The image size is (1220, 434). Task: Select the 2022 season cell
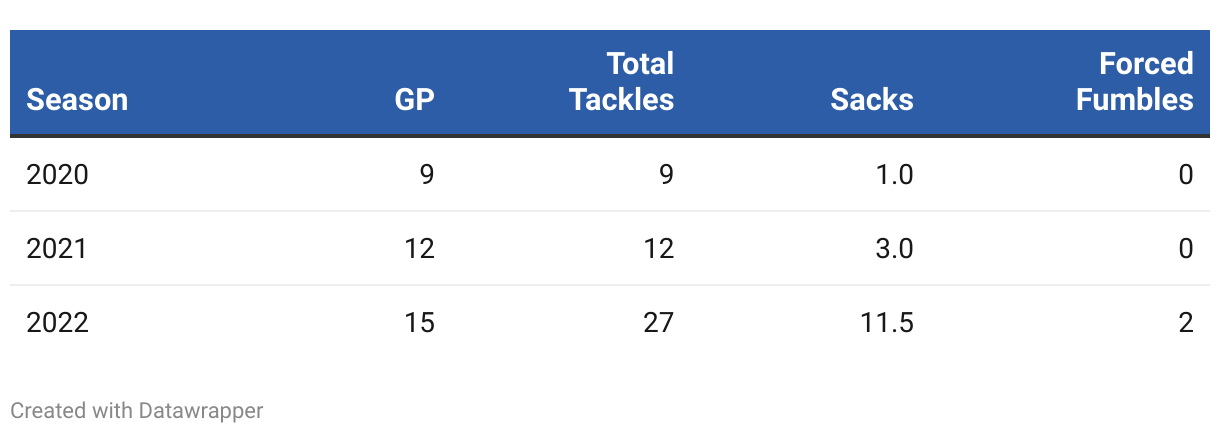pos(57,323)
